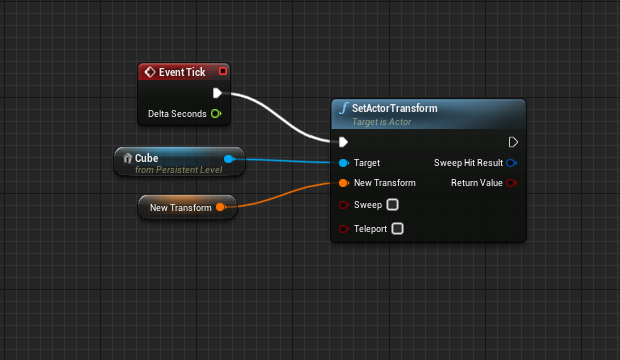Click the 'from Persistent Level' text
The image size is (620, 360).
tap(179, 170)
